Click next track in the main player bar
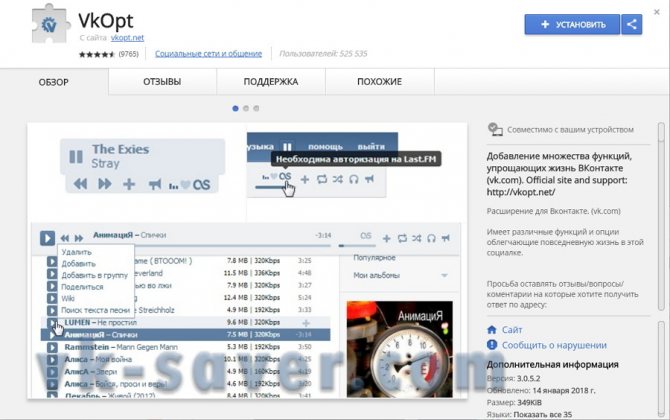The width and height of the screenshot is (670, 420). tap(79, 238)
